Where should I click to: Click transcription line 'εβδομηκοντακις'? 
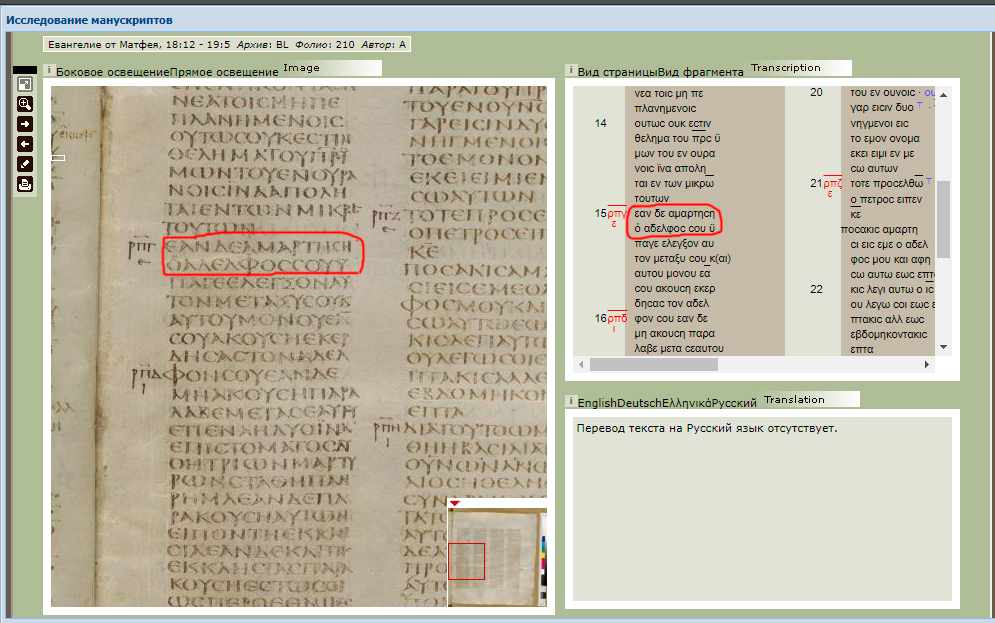click(x=888, y=334)
